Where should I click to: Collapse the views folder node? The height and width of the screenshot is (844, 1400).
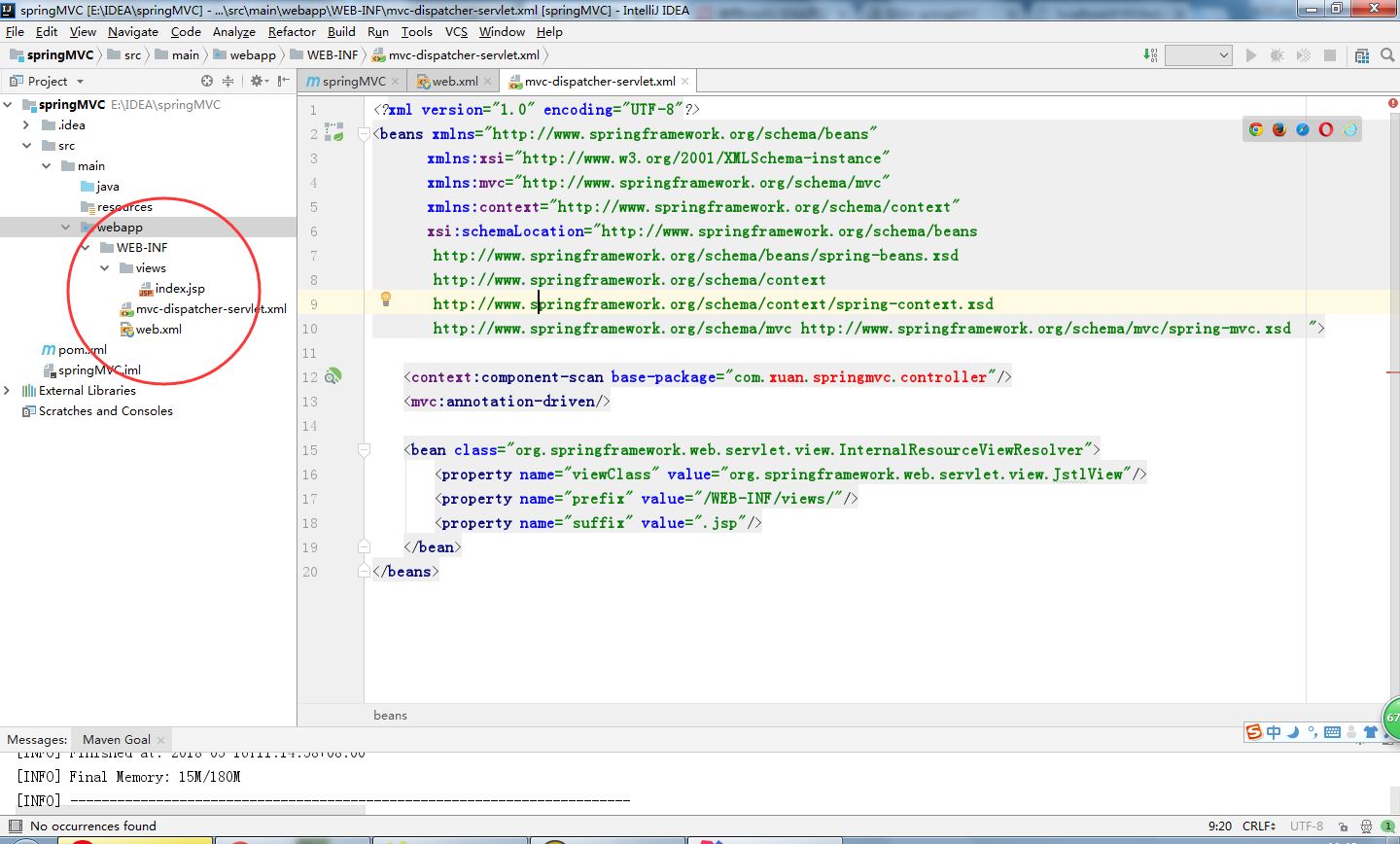(105, 268)
